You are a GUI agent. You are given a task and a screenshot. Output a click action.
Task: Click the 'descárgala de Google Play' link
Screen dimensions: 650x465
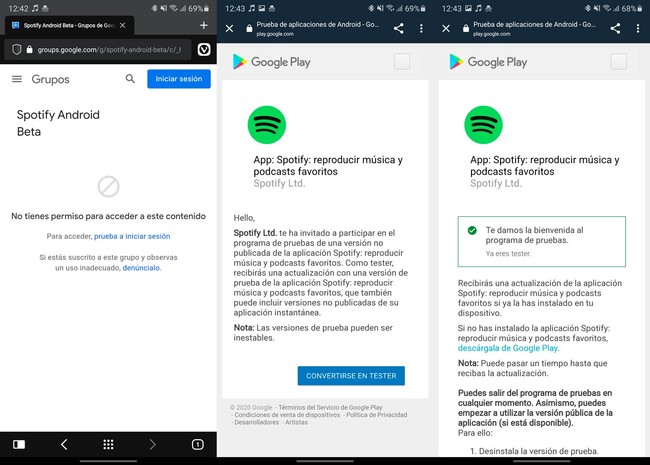(x=507, y=348)
